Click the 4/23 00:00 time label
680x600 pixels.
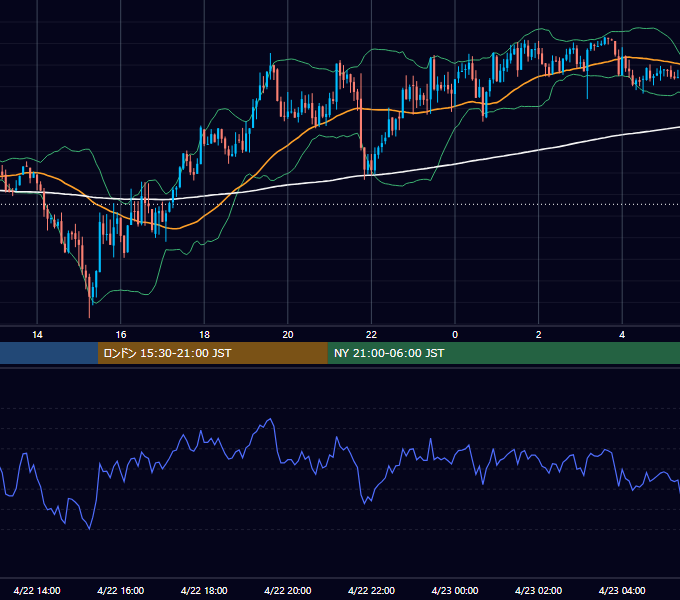(455, 590)
